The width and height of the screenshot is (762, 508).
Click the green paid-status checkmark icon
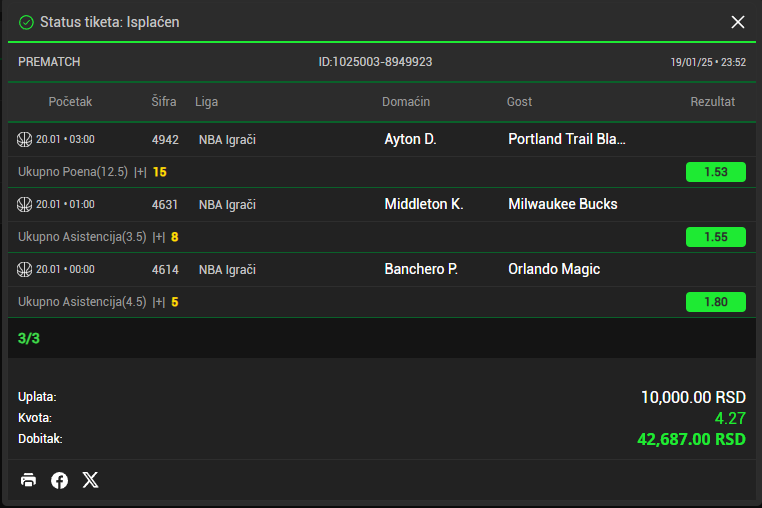point(26,22)
